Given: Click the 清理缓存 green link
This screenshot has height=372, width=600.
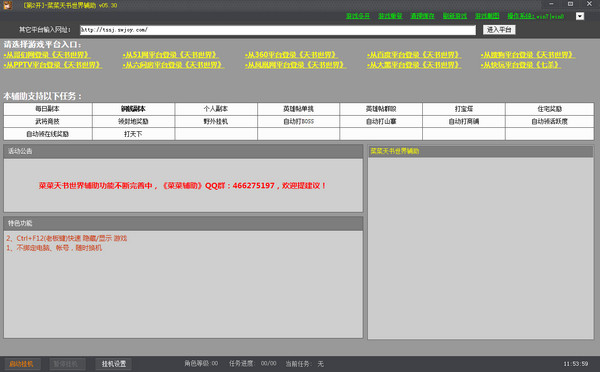Looking at the screenshot, I should coord(422,16).
